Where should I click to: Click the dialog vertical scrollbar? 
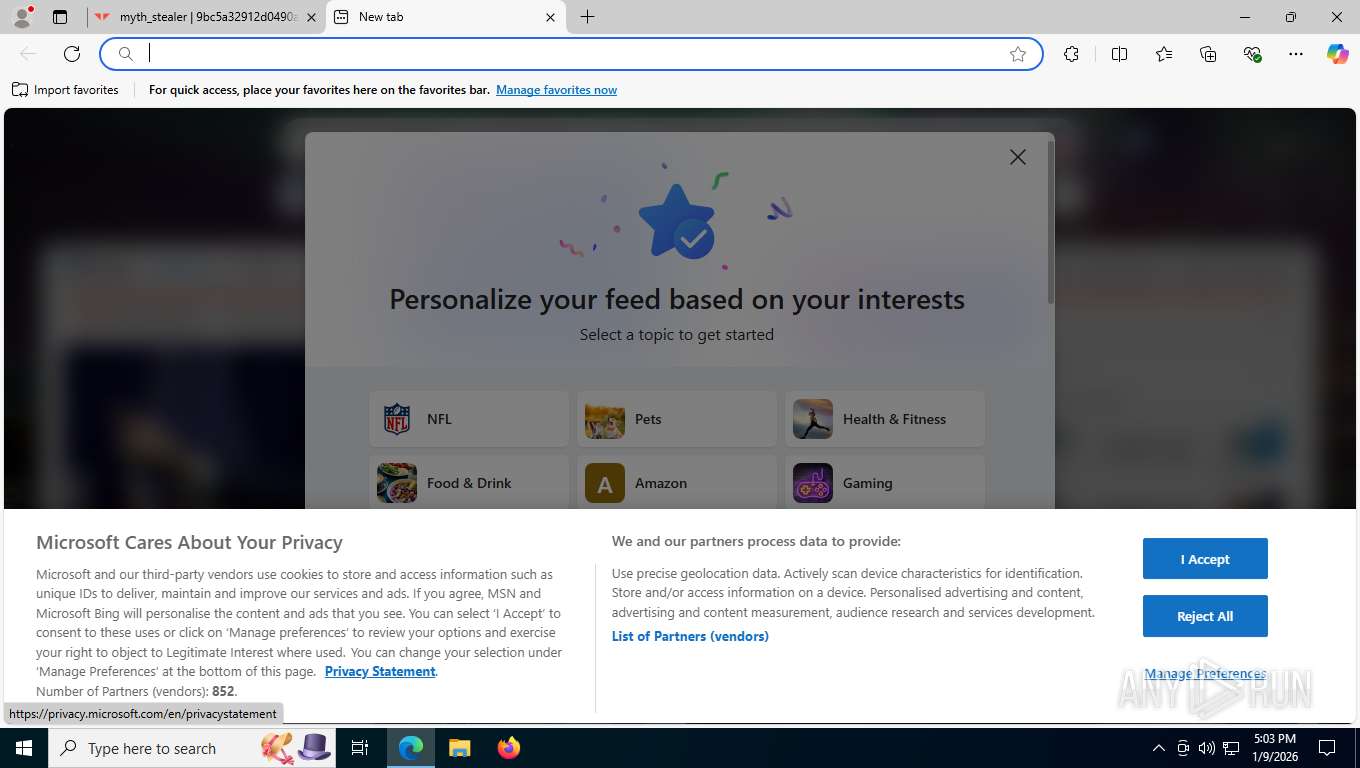pyautogui.click(x=1050, y=222)
